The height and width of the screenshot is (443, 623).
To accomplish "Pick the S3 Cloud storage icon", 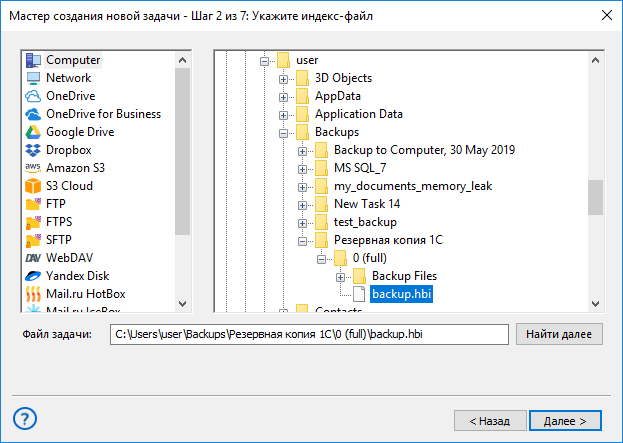I will tap(33, 186).
